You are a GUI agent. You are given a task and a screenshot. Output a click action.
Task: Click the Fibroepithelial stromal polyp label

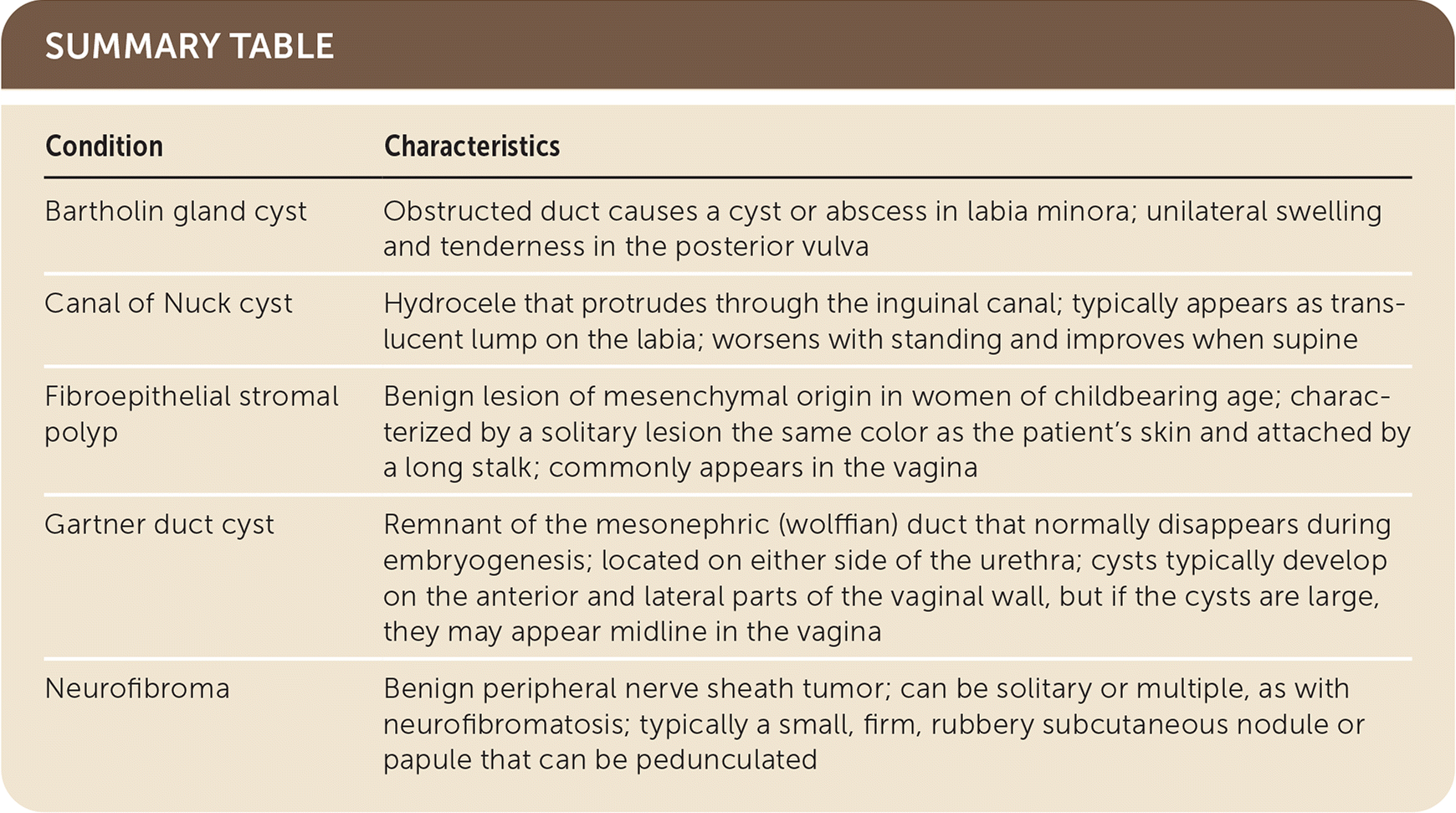[191, 414]
